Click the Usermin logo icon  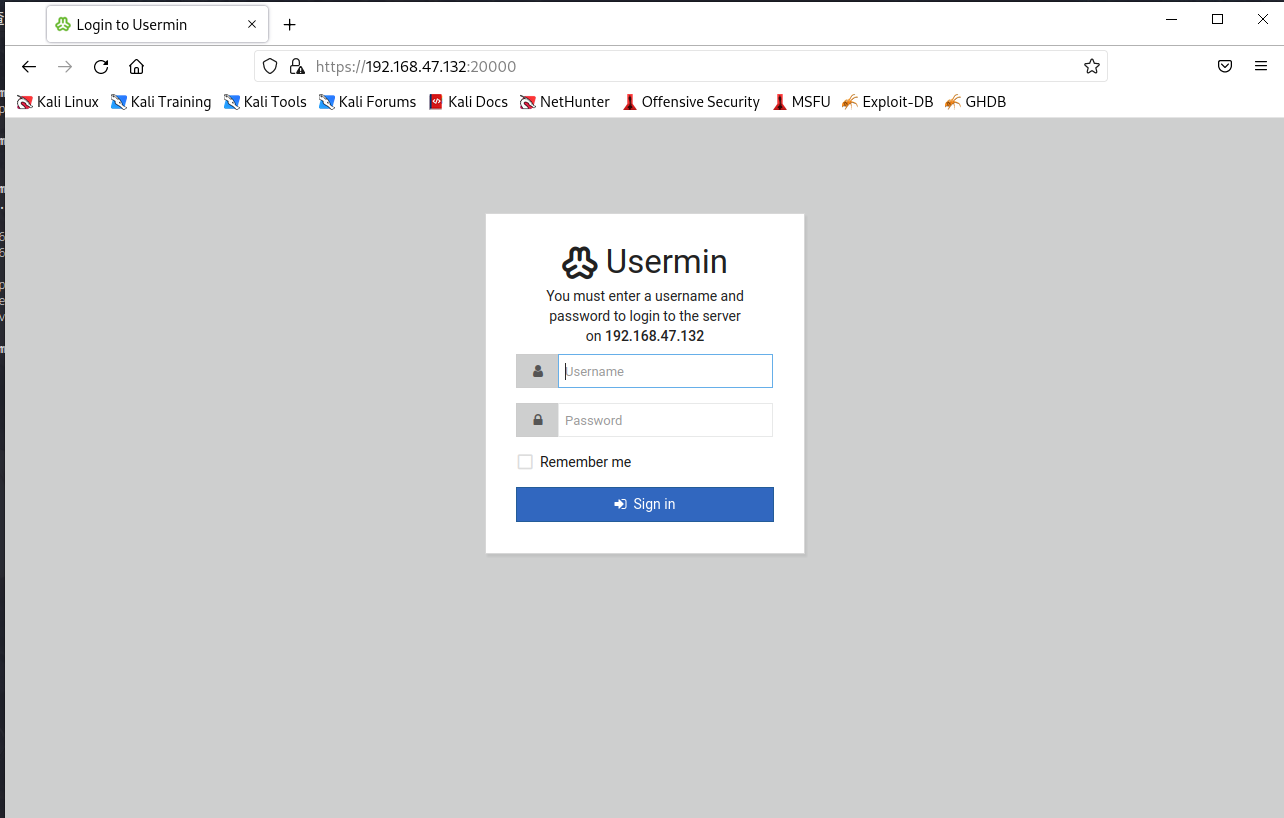580,262
